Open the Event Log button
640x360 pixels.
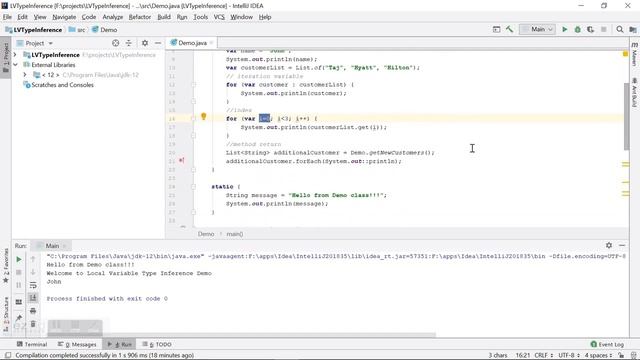607,344
